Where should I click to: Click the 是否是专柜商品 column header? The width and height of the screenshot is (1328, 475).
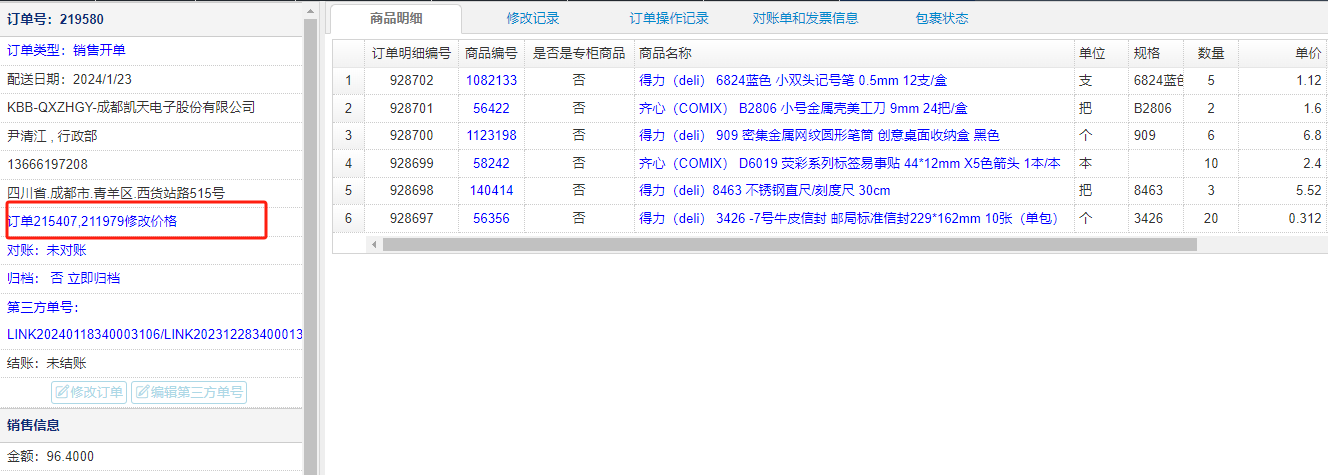click(x=579, y=53)
